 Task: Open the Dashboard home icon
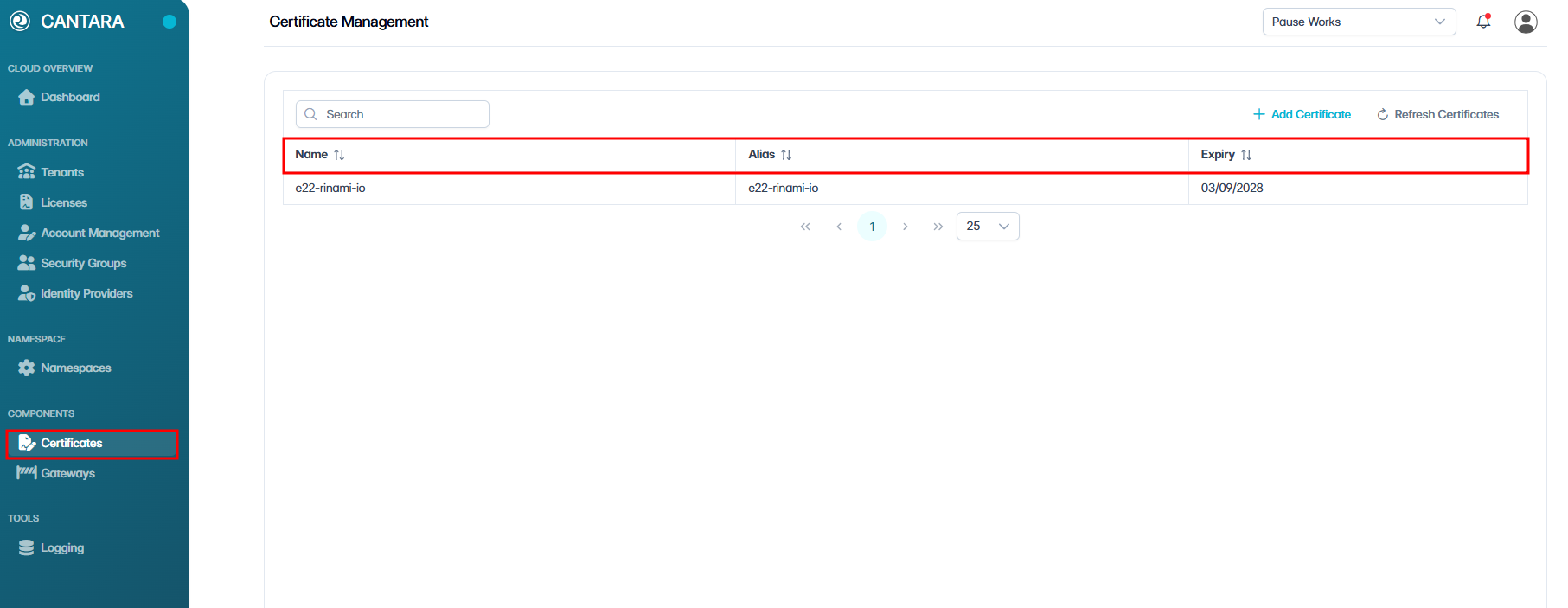tap(27, 97)
